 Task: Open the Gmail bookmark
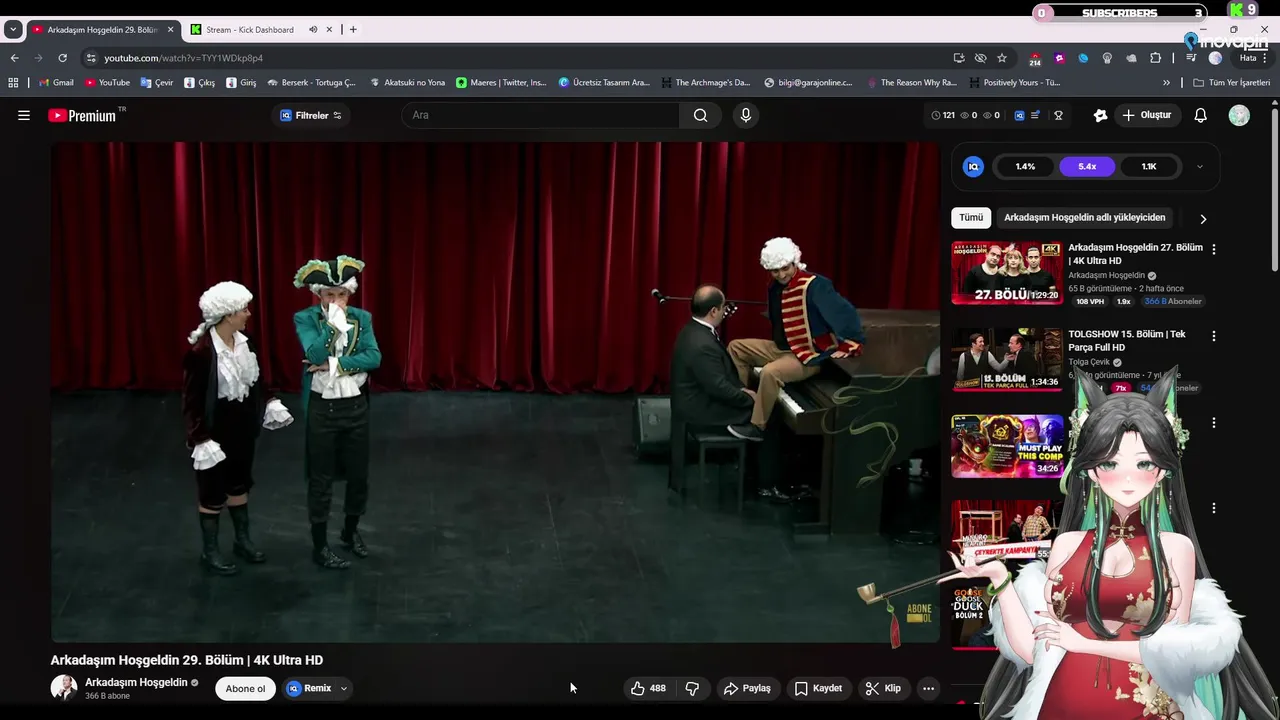pyautogui.click(x=56, y=83)
